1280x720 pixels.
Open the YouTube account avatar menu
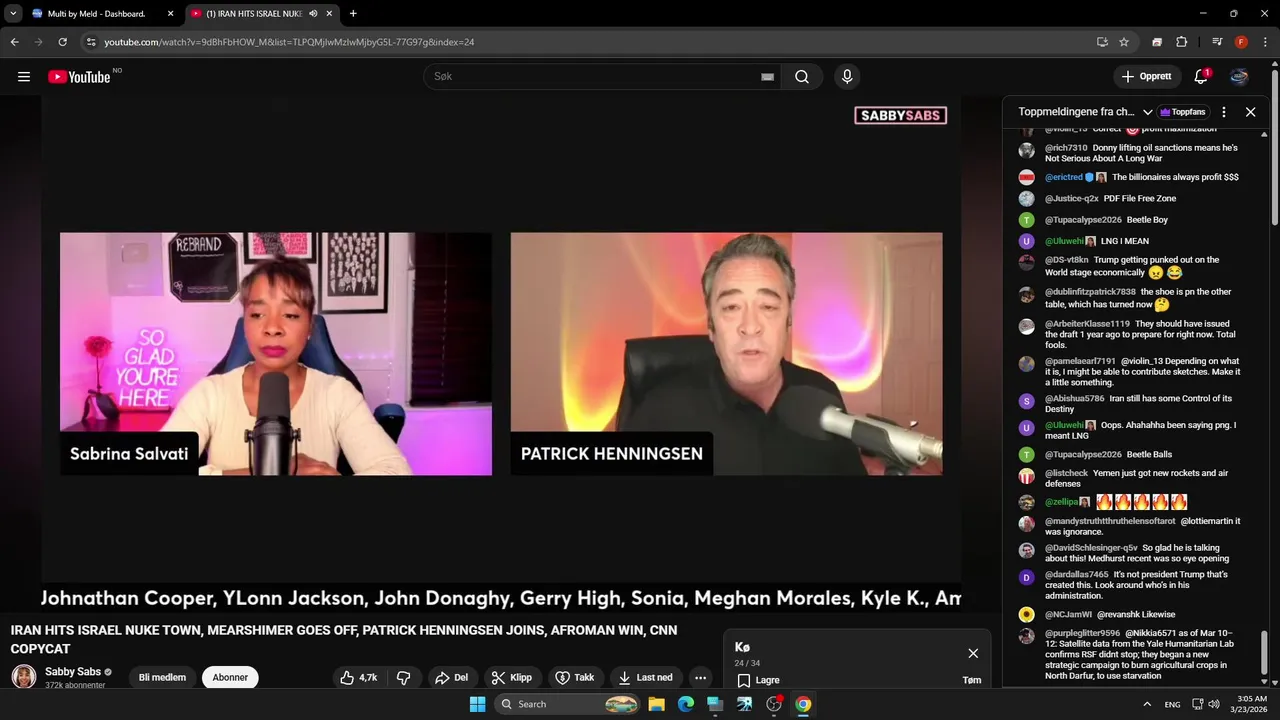1239,77
